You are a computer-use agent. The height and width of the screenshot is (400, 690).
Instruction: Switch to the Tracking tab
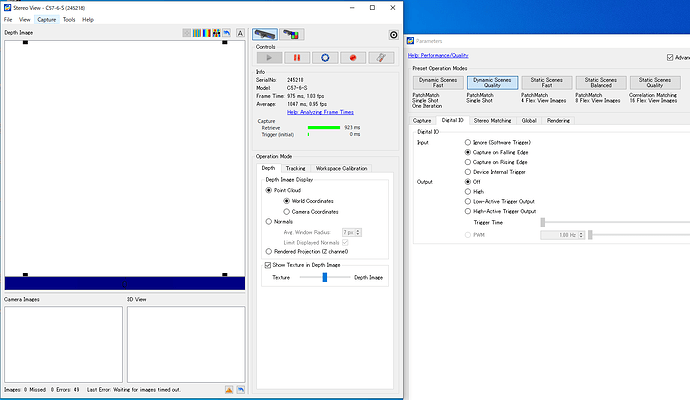tap(295, 169)
